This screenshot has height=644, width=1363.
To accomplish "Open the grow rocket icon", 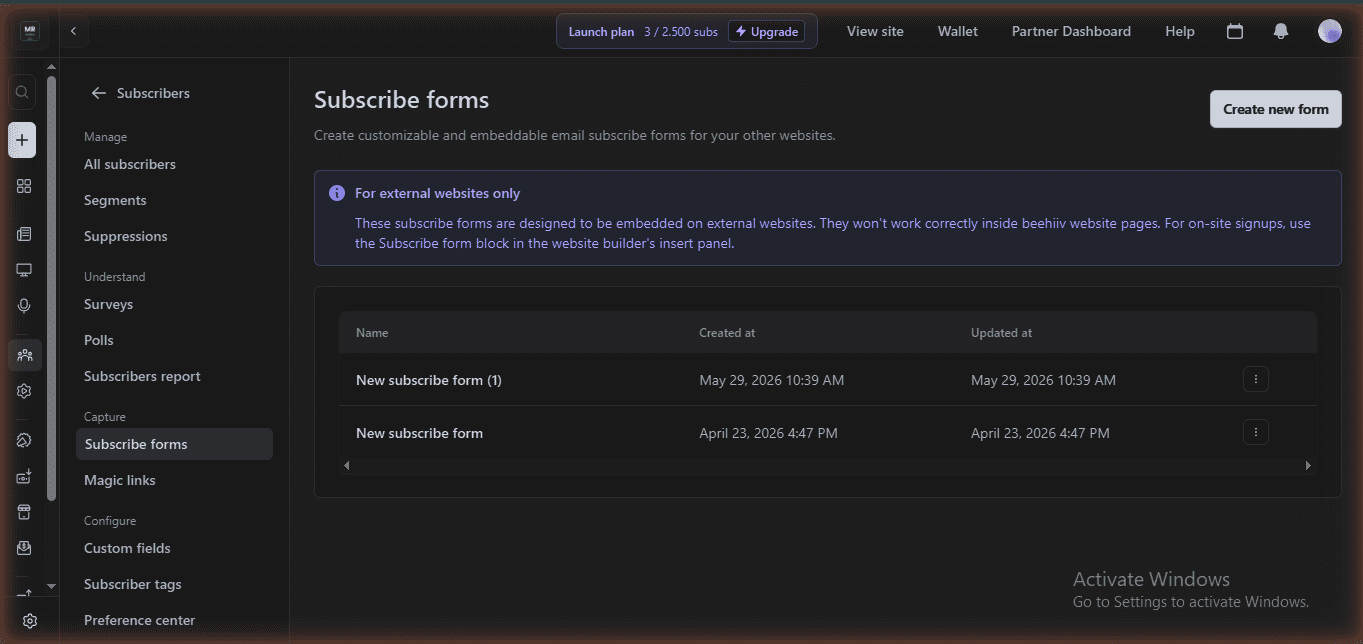I will pos(24,440).
